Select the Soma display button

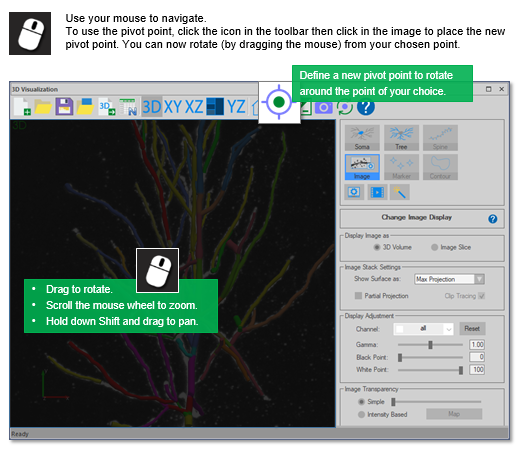pos(362,138)
